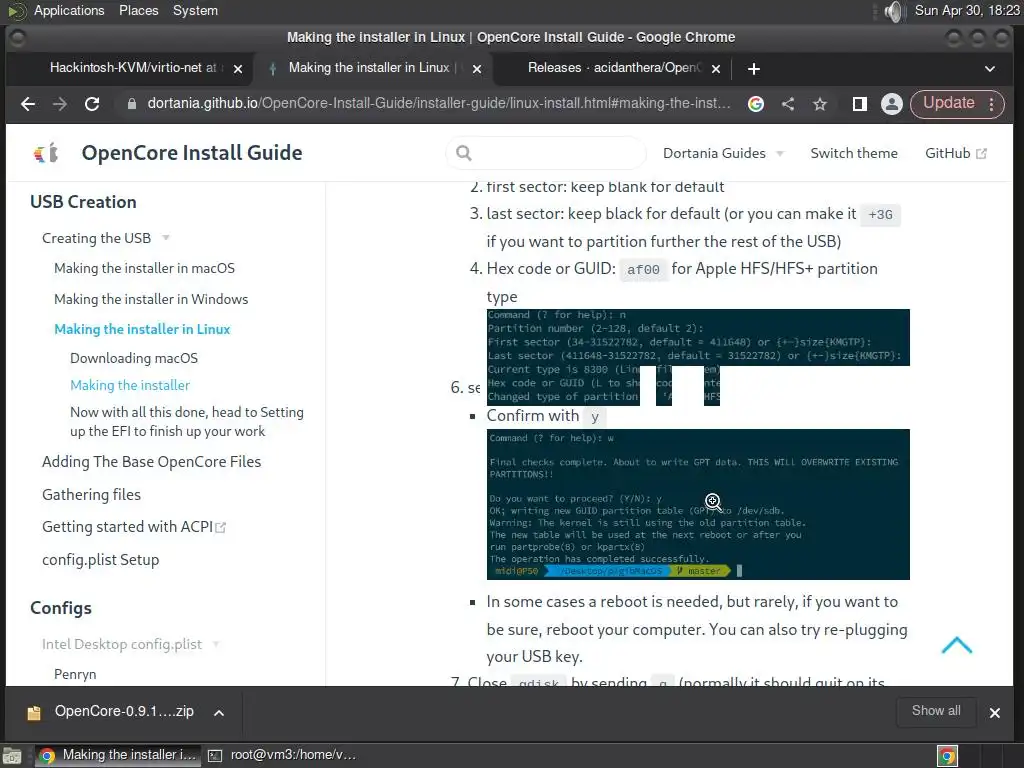
Task: Open the GitHub external link
Action: (955, 153)
